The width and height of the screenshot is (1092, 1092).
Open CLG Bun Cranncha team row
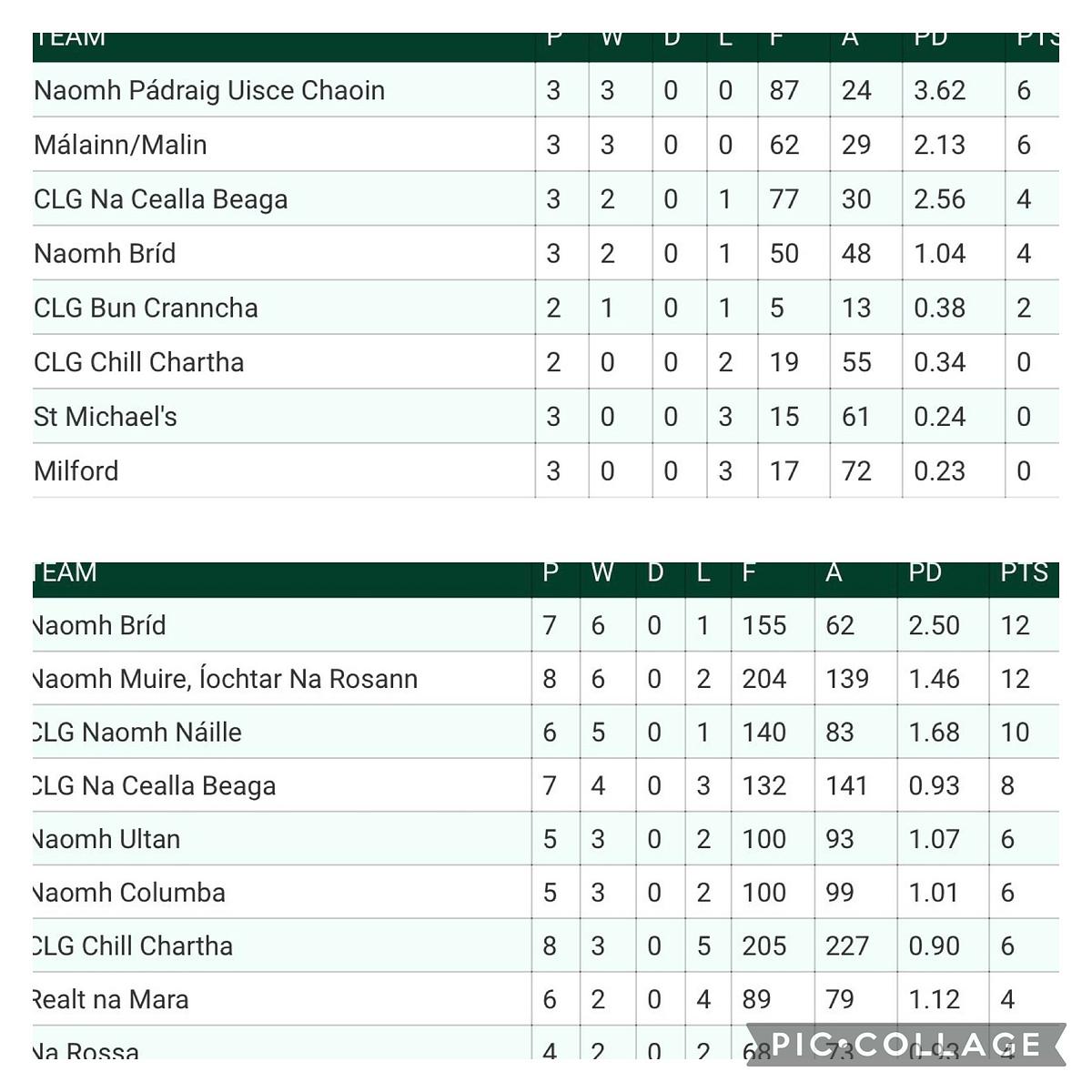546,308
